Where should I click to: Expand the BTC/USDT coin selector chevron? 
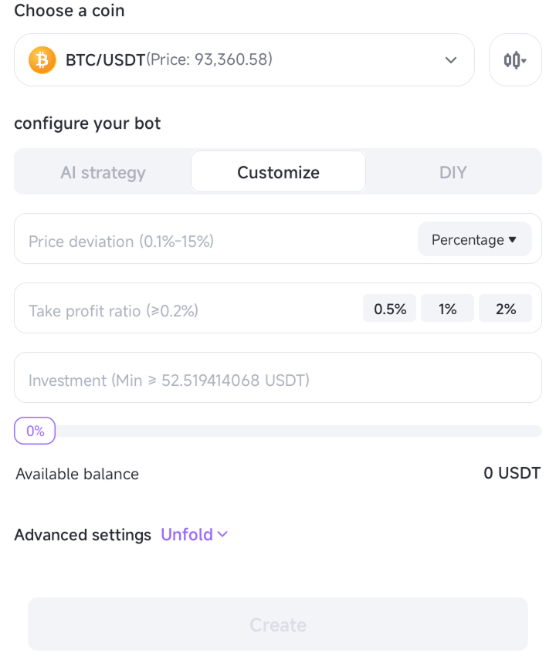tap(451, 60)
